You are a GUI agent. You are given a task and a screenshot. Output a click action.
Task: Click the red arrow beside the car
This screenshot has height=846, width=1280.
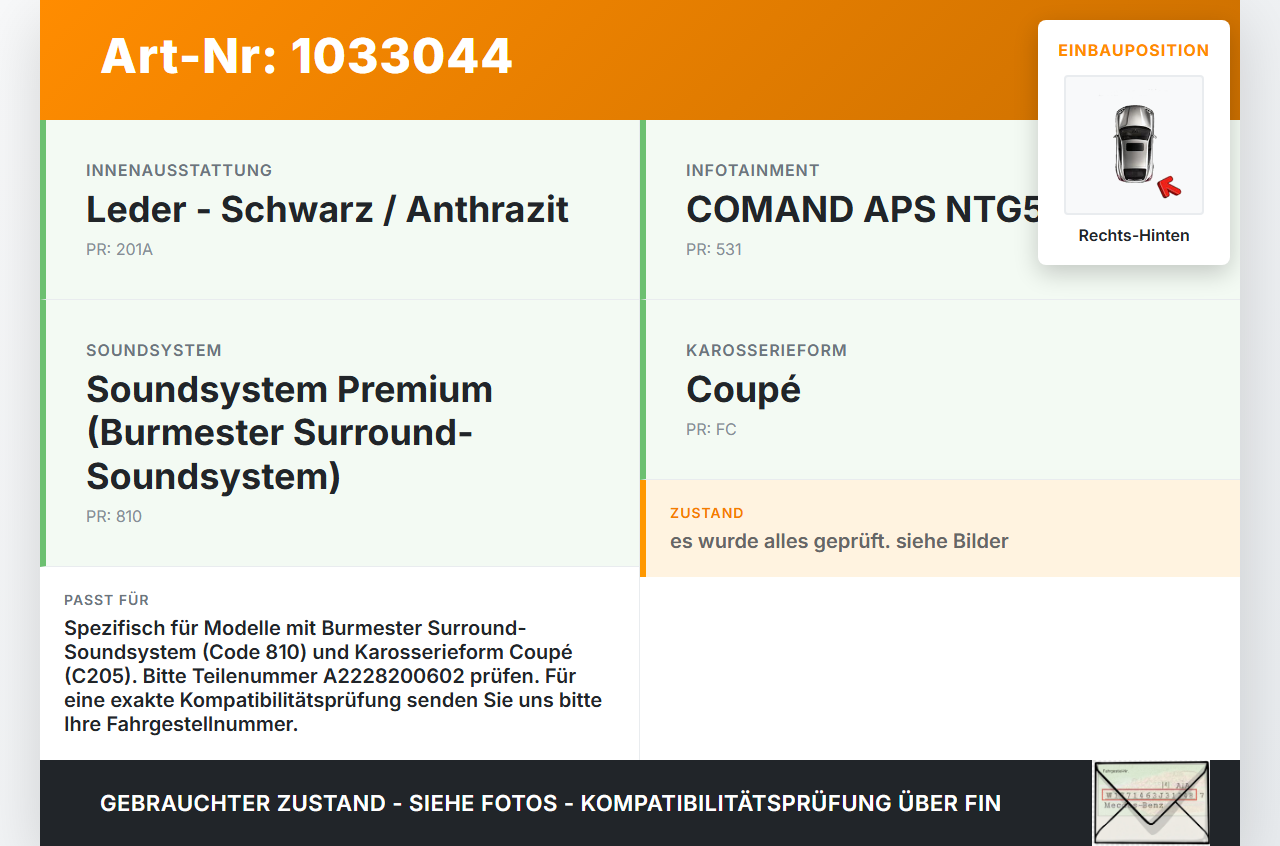pyautogui.click(x=1168, y=186)
